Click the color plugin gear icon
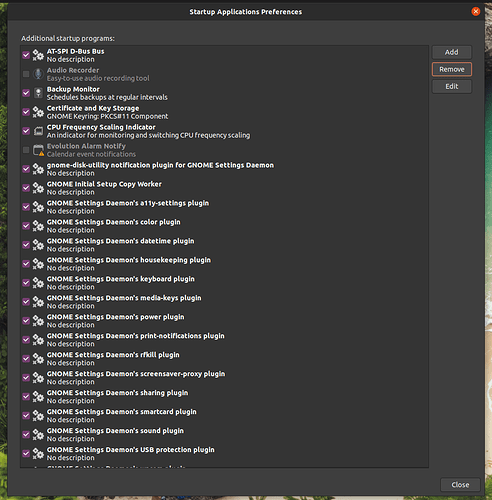492x500 pixels. [x=38, y=226]
